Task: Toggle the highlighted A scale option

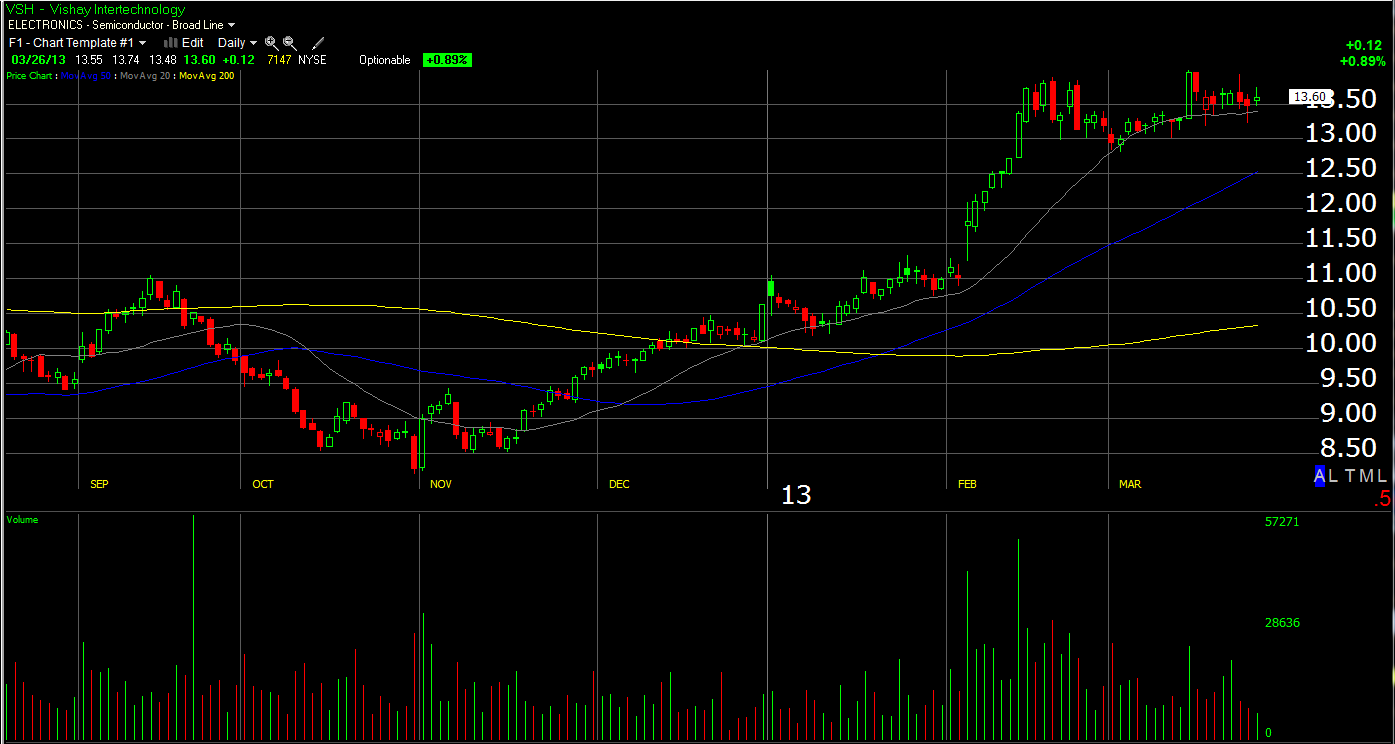Action: (1320, 476)
